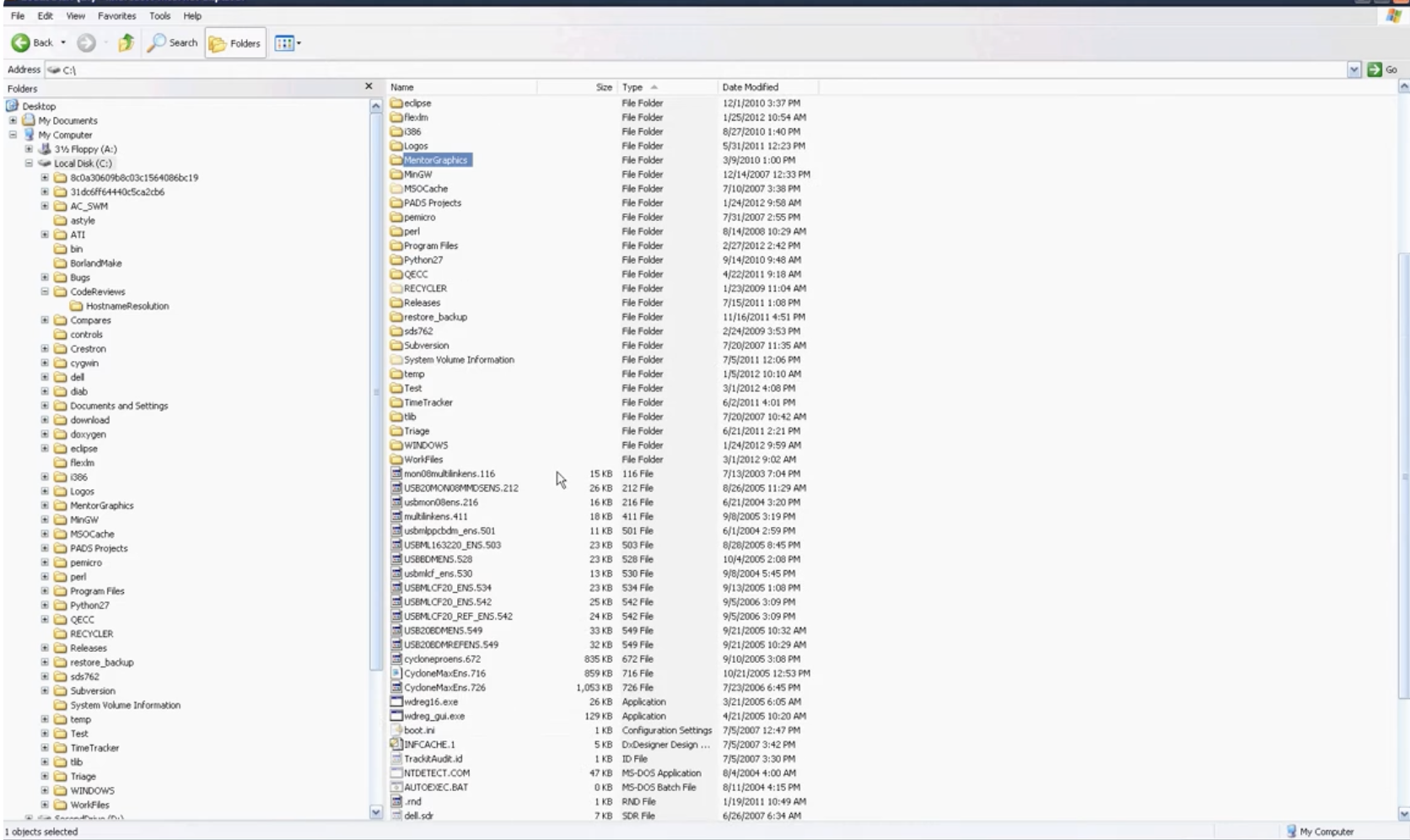
Task: Click the Up folder icon
Action: [126, 43]
